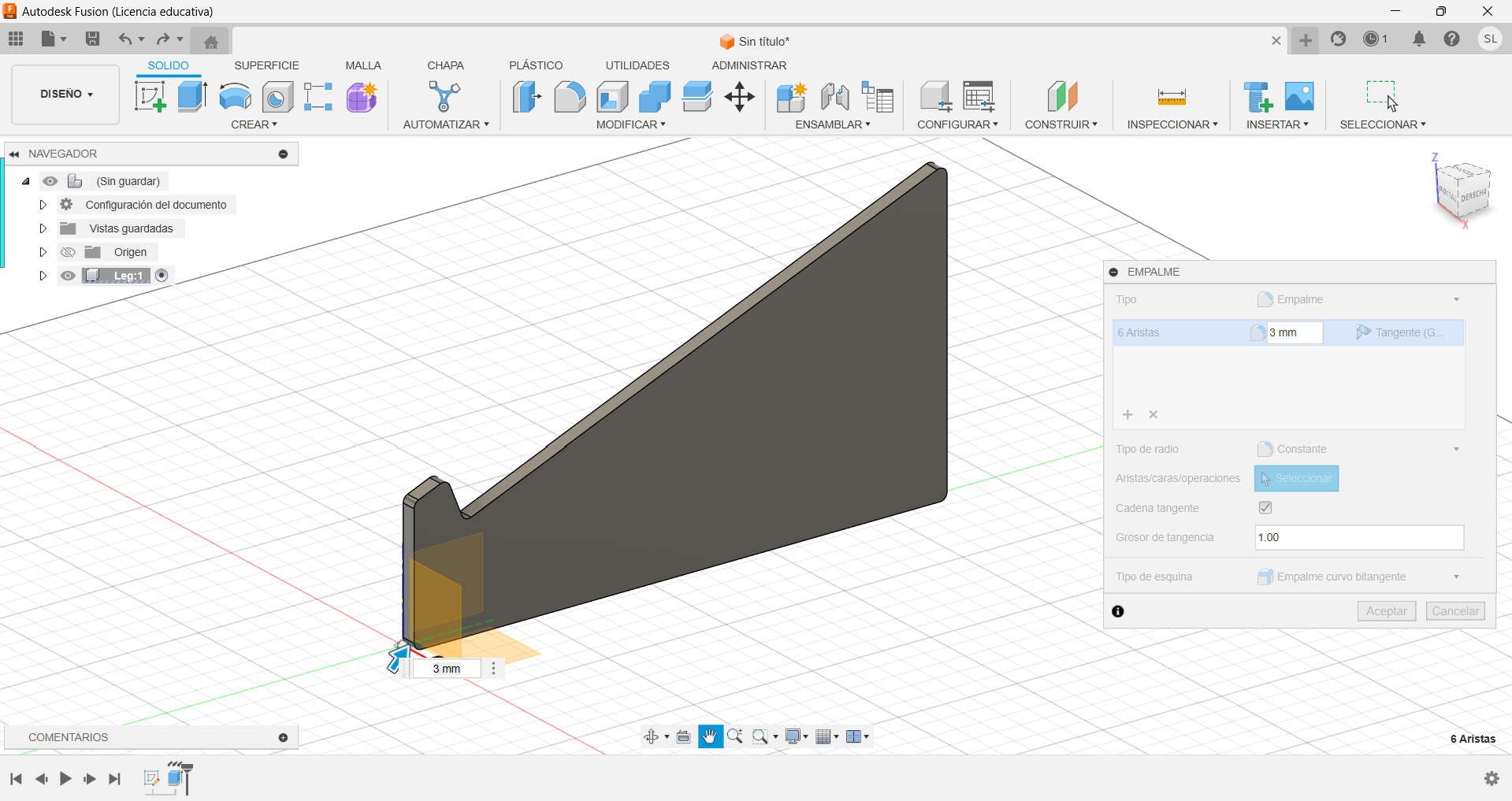Select the Shell tool

612,97
